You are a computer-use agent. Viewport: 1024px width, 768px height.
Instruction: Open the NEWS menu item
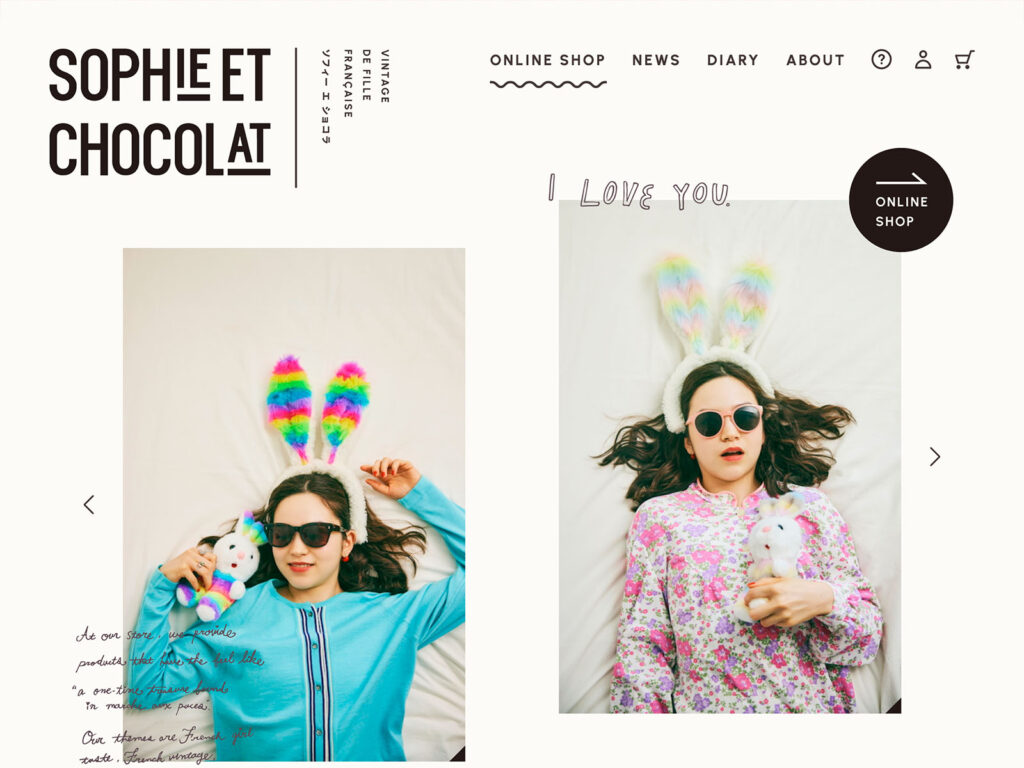[x=656, y=60]
